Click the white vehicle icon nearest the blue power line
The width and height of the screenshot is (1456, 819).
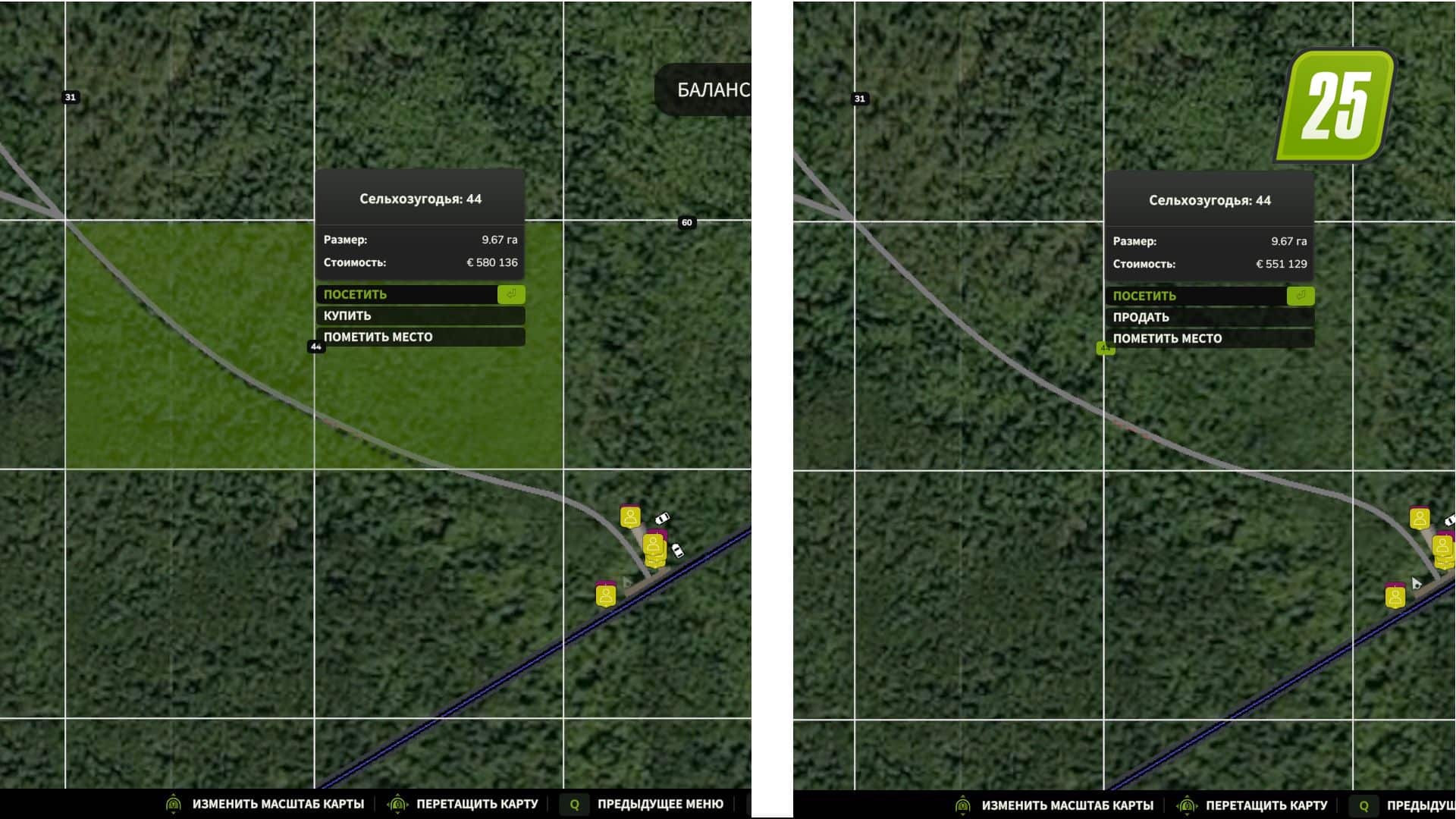(677, 550)
